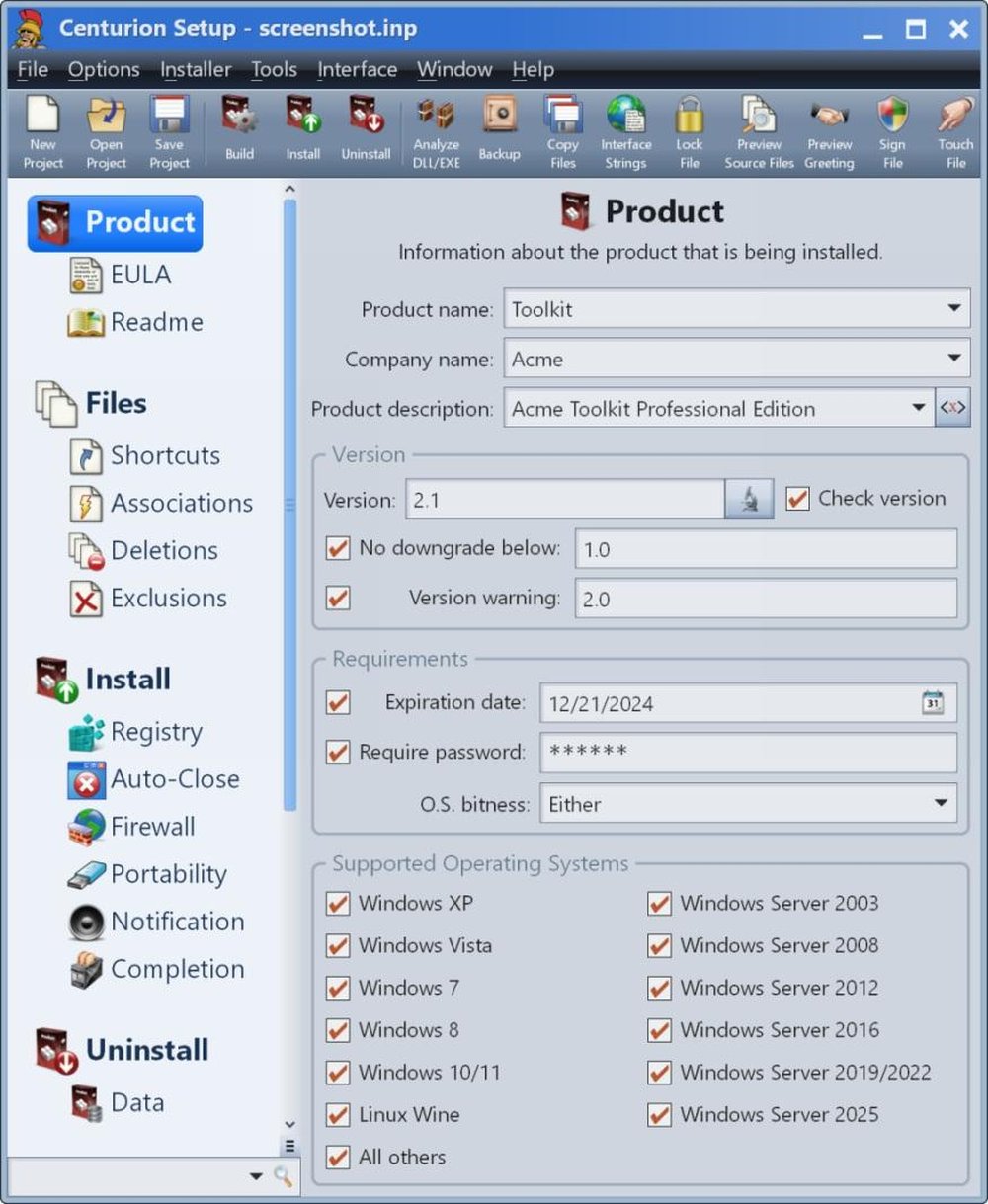This screenshot has width=988, height=1204.
Task: Uncheck Windows Server 2025 support
Action: pyautogui.click(x=660, y=1114)
